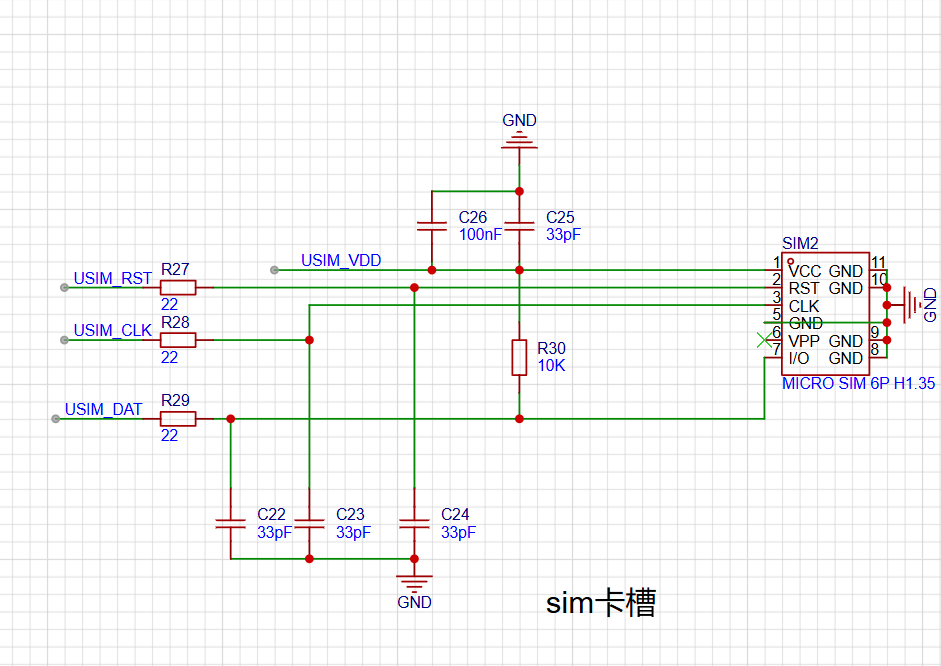The height and width of the screenshot is (666, 941).
Task: Select the USIM_VDD net label
Action: [341, 260]
